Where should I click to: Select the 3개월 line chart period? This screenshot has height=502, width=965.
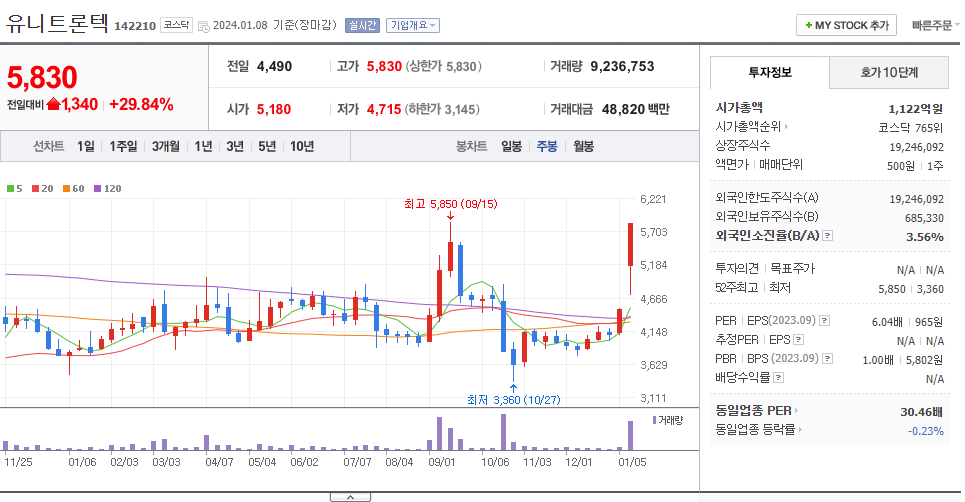coord(166,146)
